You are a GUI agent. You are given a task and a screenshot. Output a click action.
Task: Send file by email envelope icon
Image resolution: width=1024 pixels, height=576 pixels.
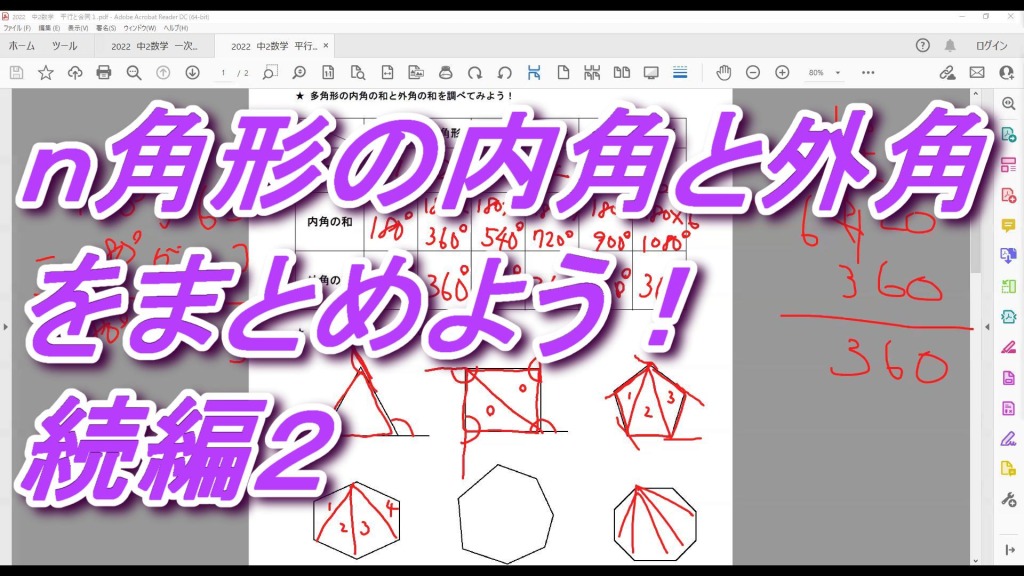(977, 73)
